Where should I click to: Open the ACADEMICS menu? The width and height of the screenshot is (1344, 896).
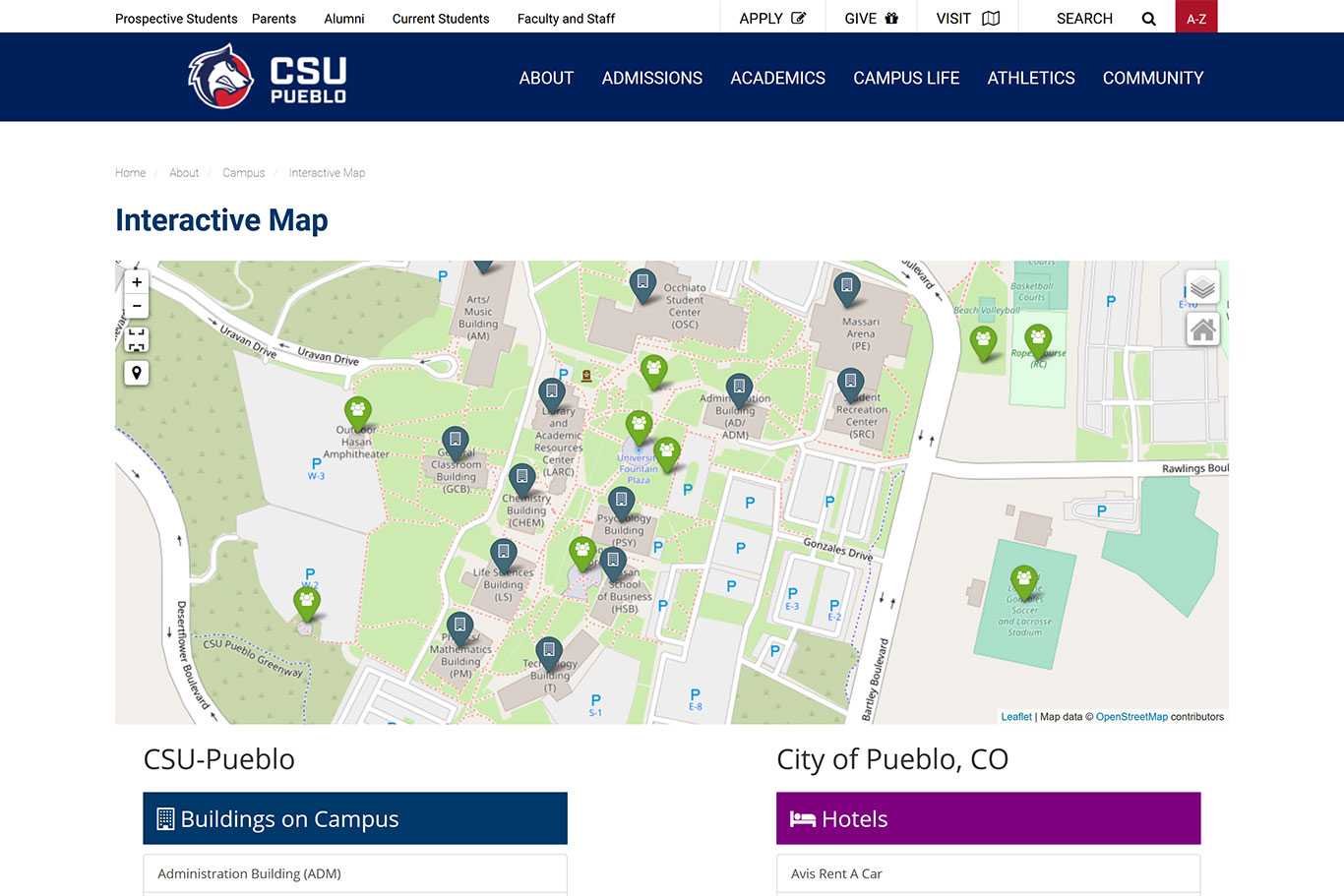[x=777, y=78]
